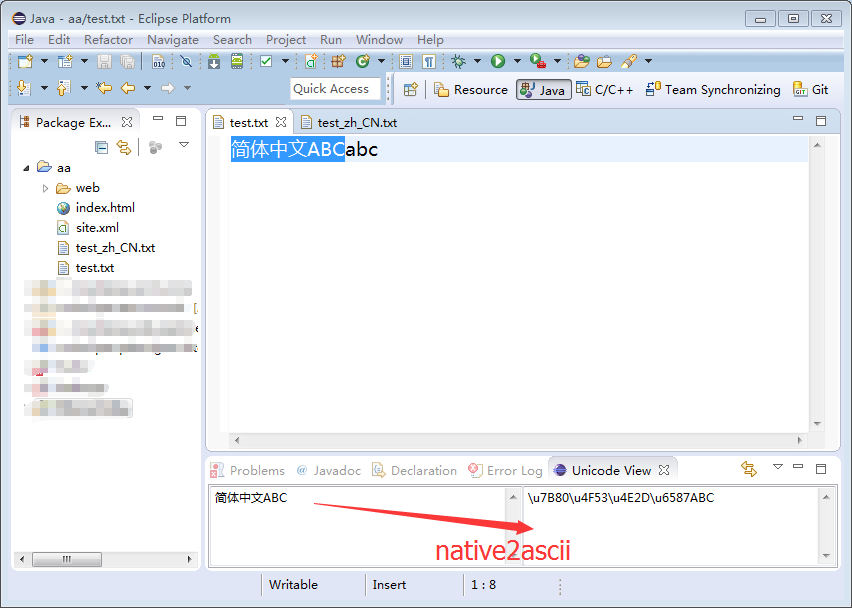The width and height of the screenshot is (852, 608).
Task: Click the Save disk icon in toolbar
Action: [104, 62]
